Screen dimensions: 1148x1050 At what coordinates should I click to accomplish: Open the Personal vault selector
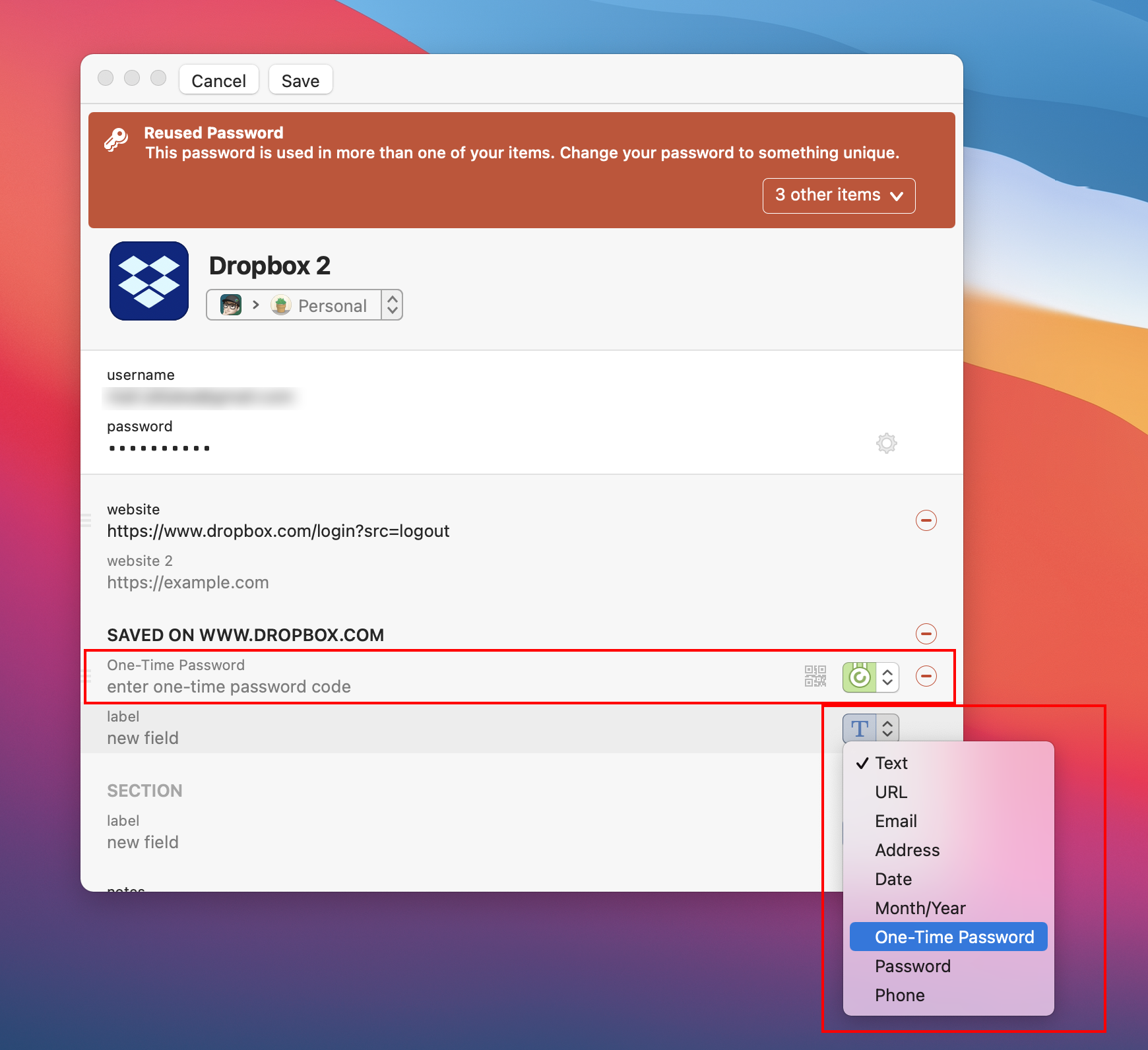304,305
